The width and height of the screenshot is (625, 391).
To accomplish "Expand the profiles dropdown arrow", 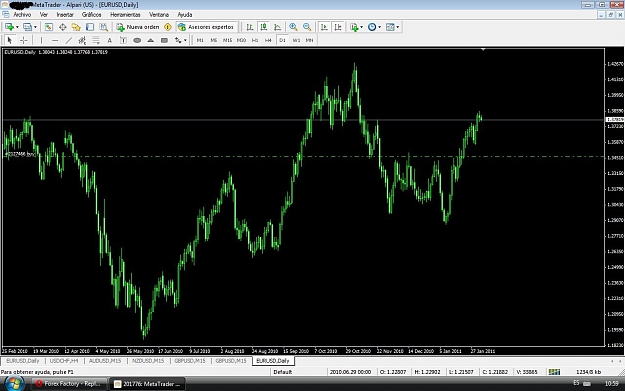I will pyautogui.click(x=35, y=27).
